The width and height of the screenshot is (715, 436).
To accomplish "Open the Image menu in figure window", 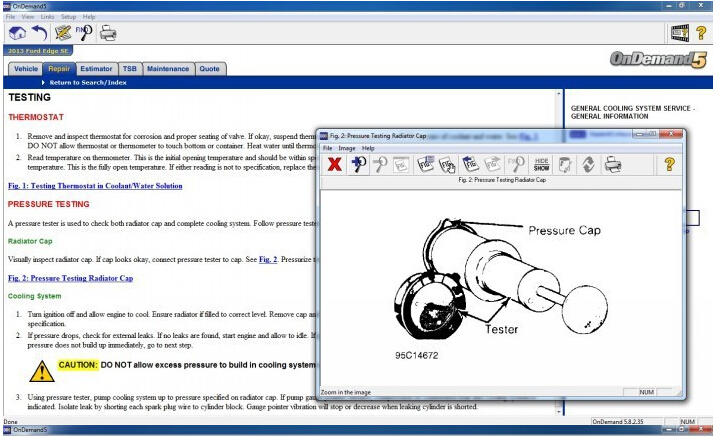I will click(347, 148).
